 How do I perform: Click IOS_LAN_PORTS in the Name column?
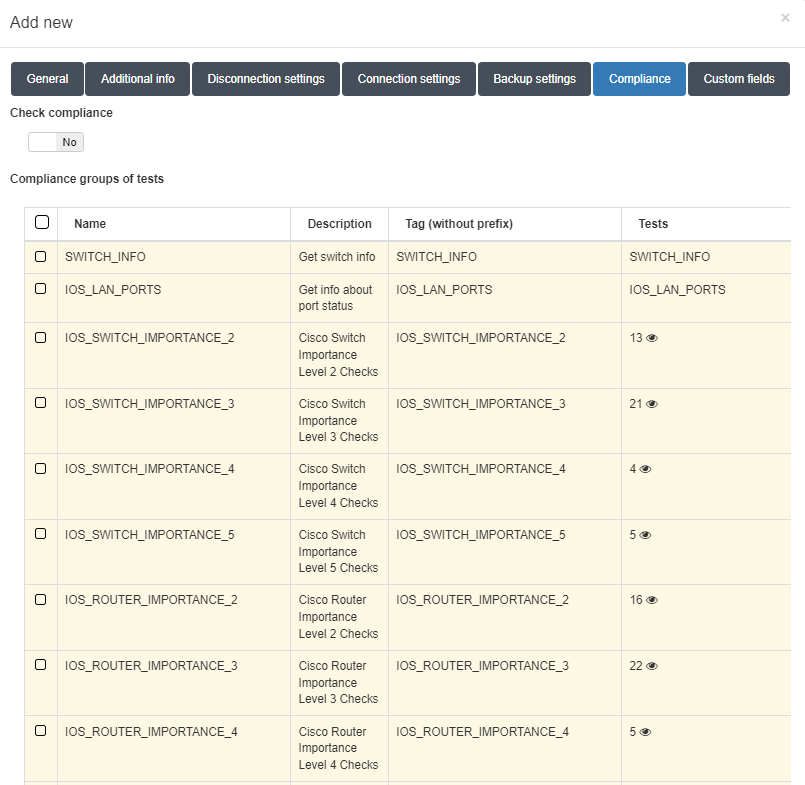(113, 290)
